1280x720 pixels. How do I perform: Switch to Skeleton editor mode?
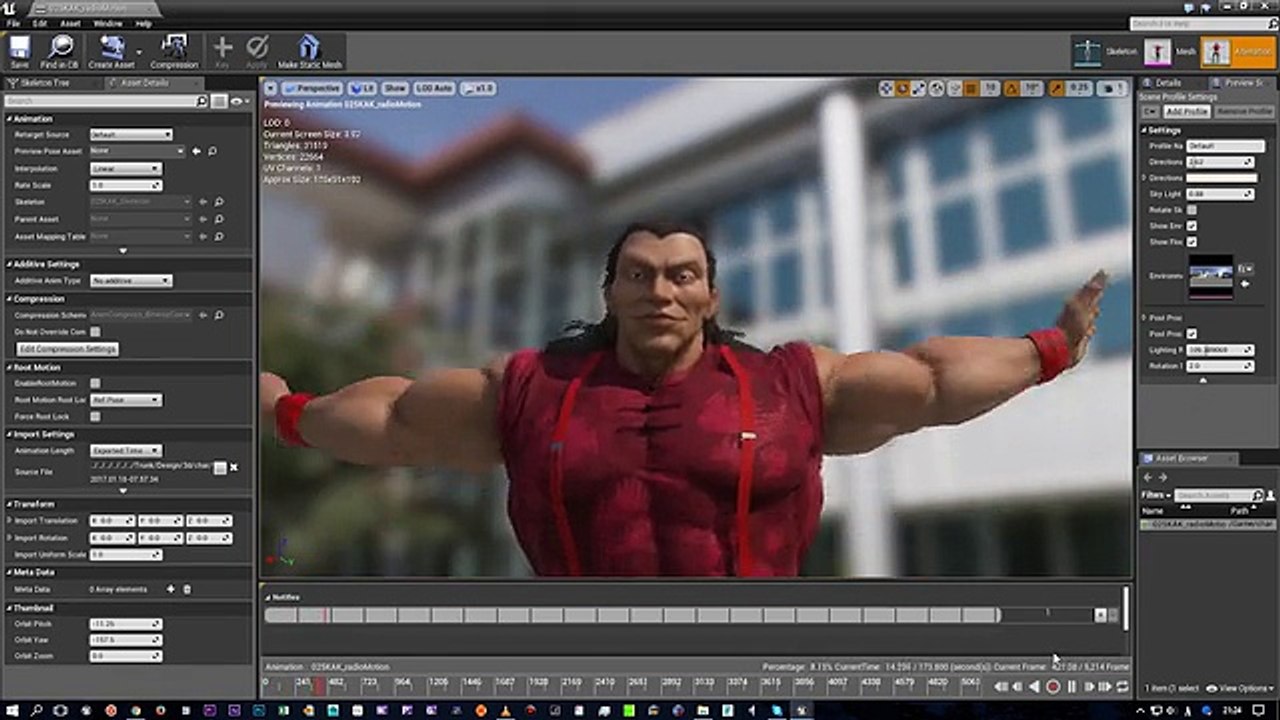pyautogui.click(x=1105, y=51)
